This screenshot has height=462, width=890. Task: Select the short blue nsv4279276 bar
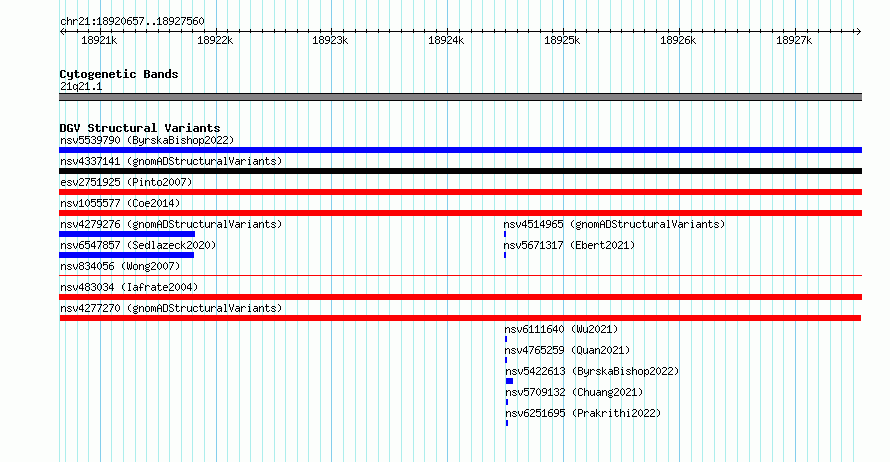(x=127, y=234)
